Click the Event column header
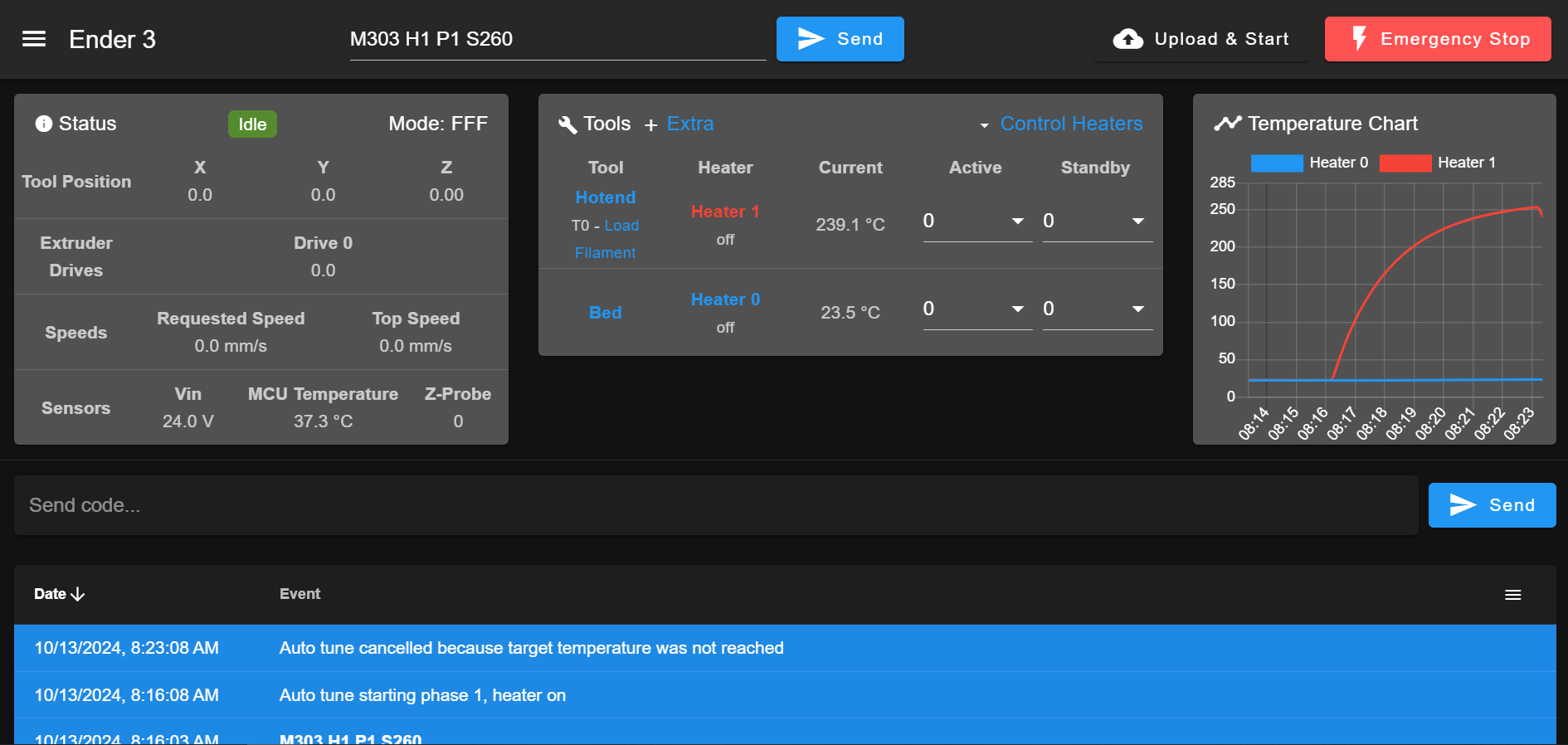 click(299, 594)
